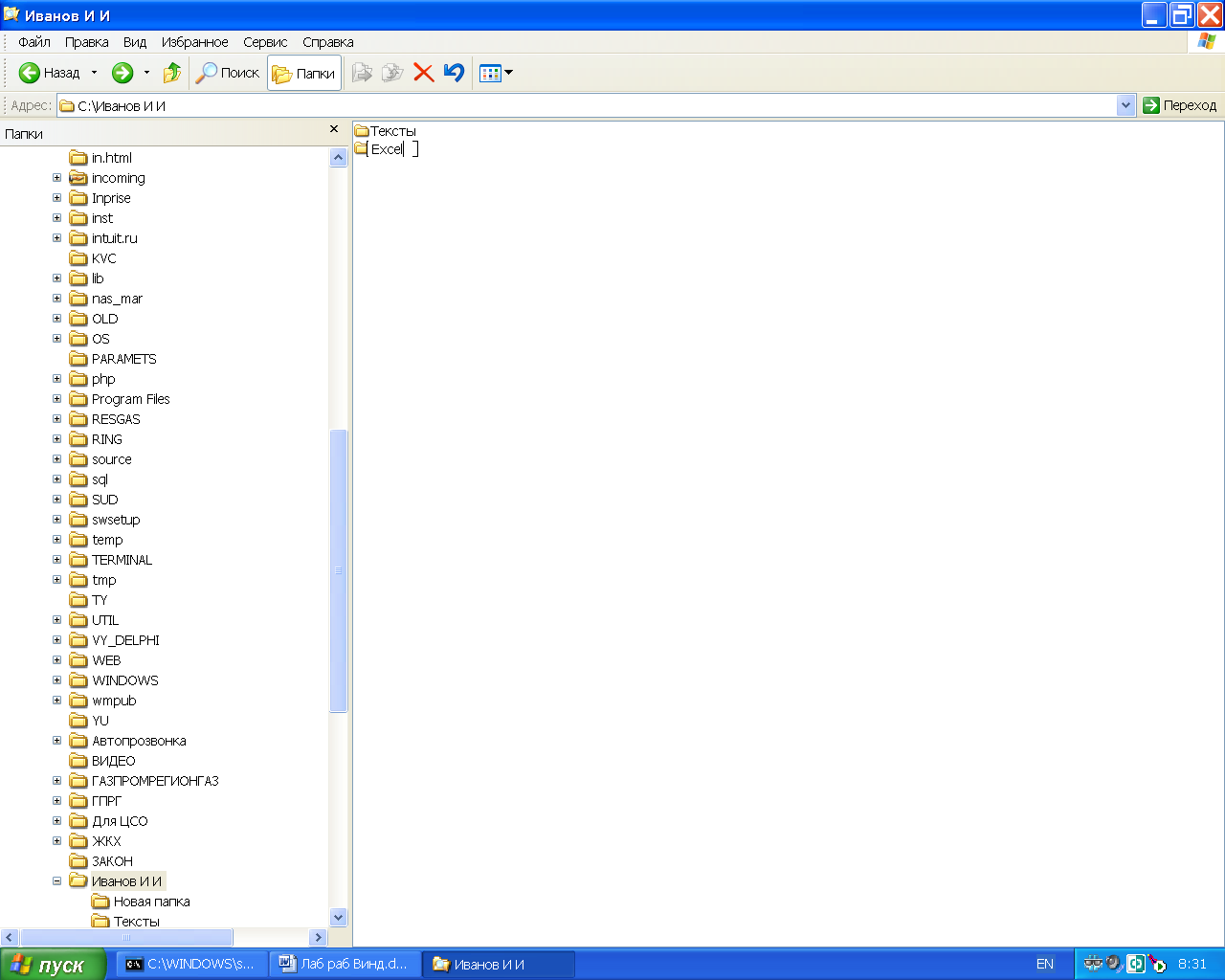Open the address bar dropdown
Viewport: 1225px width, 980px height.
point(1126,105)
